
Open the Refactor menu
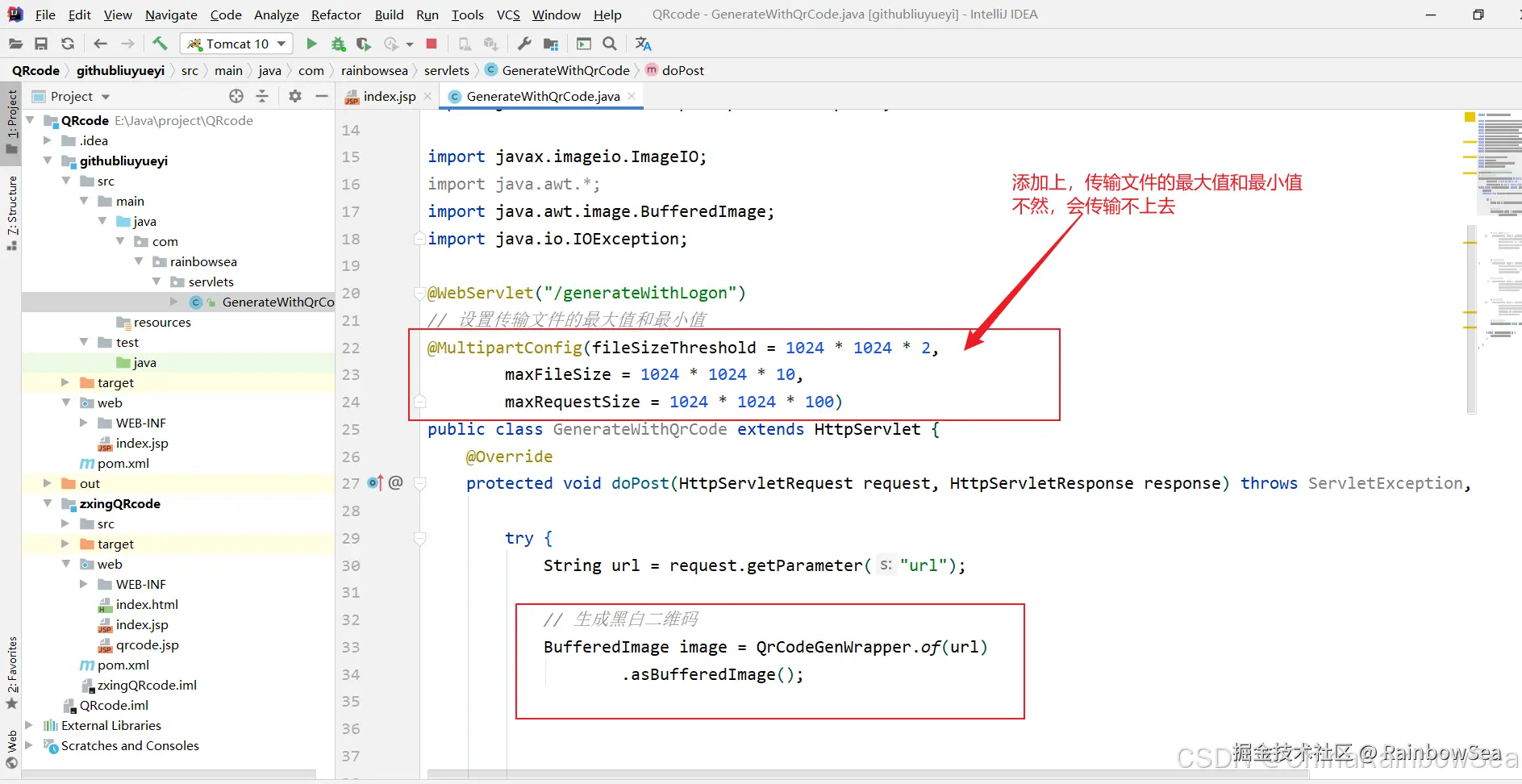(x=336, y=15)
